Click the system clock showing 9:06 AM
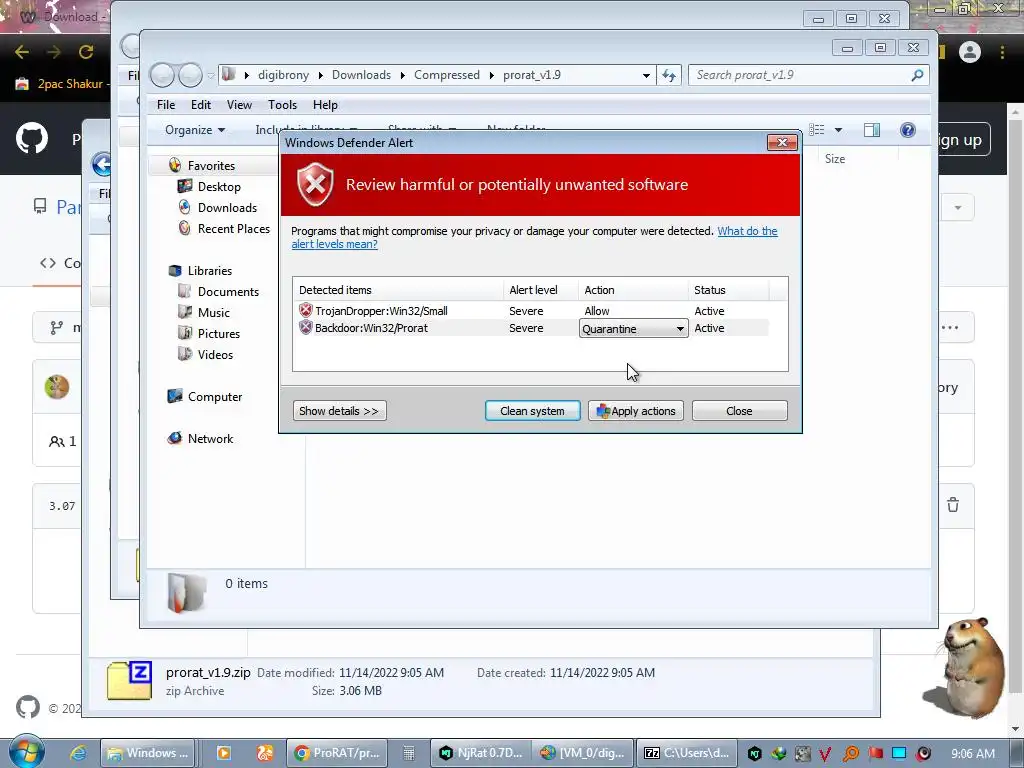This screenshot has width=1024, height=768. pos(973,754)
